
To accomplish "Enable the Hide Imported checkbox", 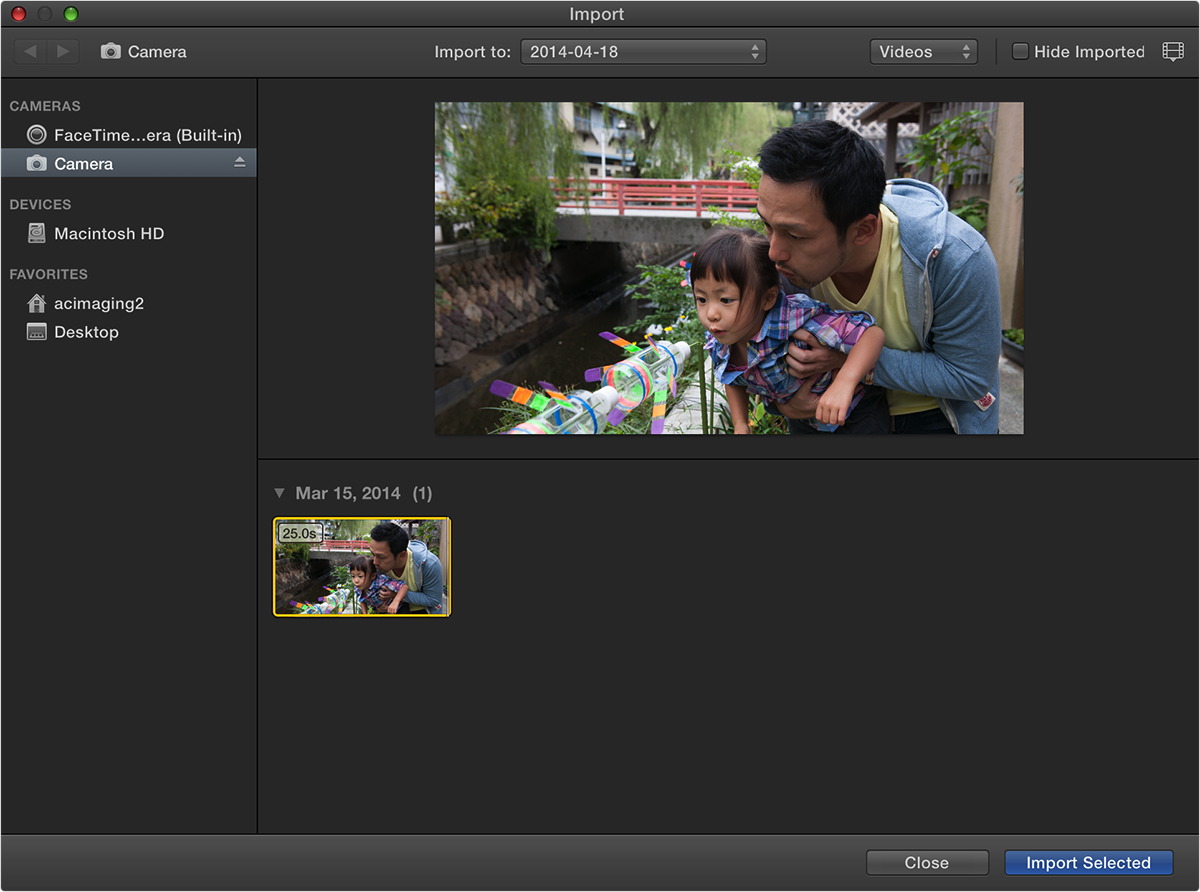I will point(1020,52).
